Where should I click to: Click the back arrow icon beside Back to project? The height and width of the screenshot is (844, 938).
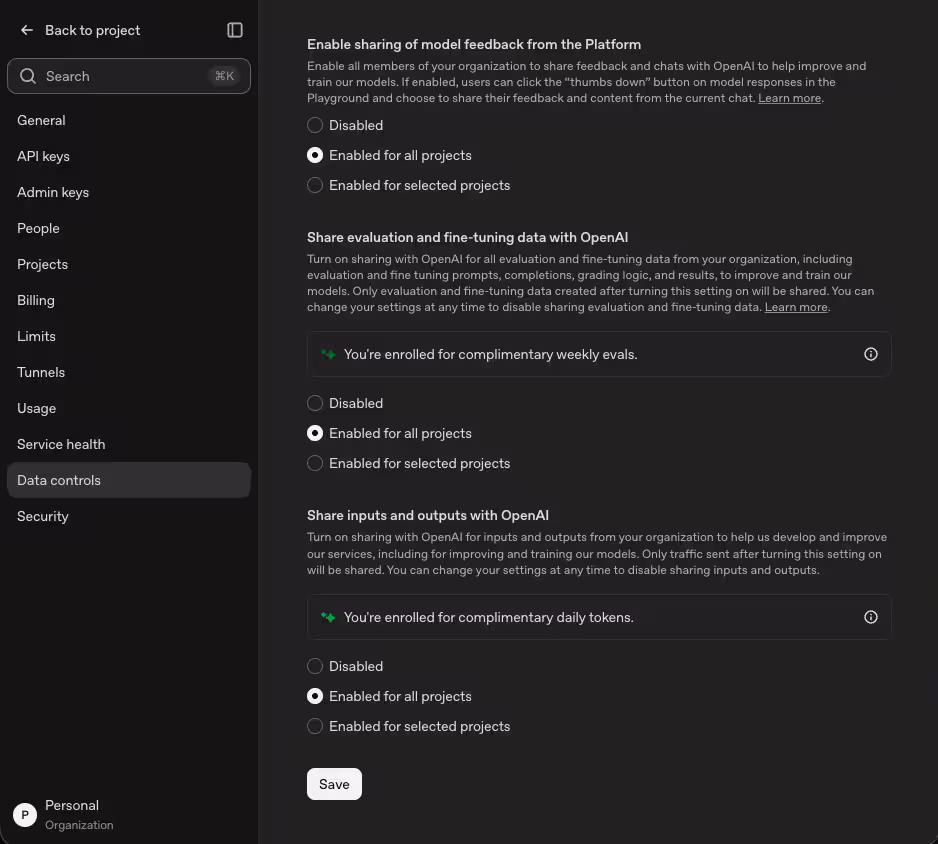click(x=27, y=30)
